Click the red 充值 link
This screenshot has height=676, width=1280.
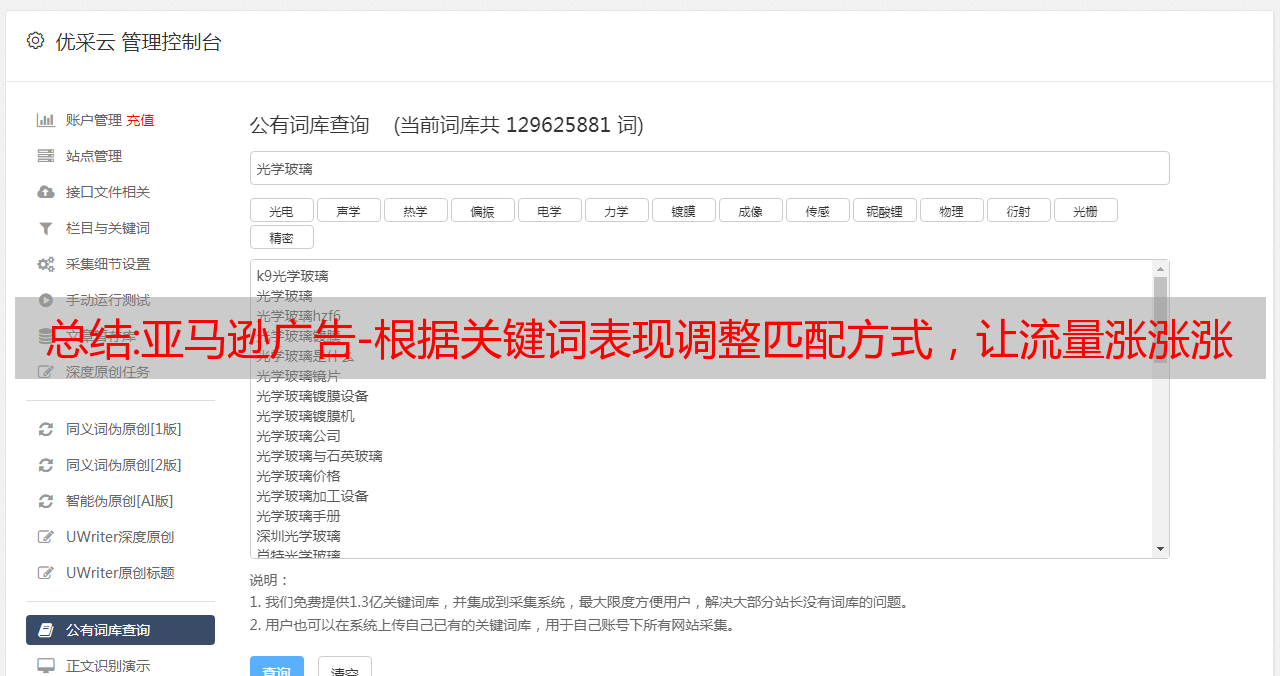click(x=140, y=120)
